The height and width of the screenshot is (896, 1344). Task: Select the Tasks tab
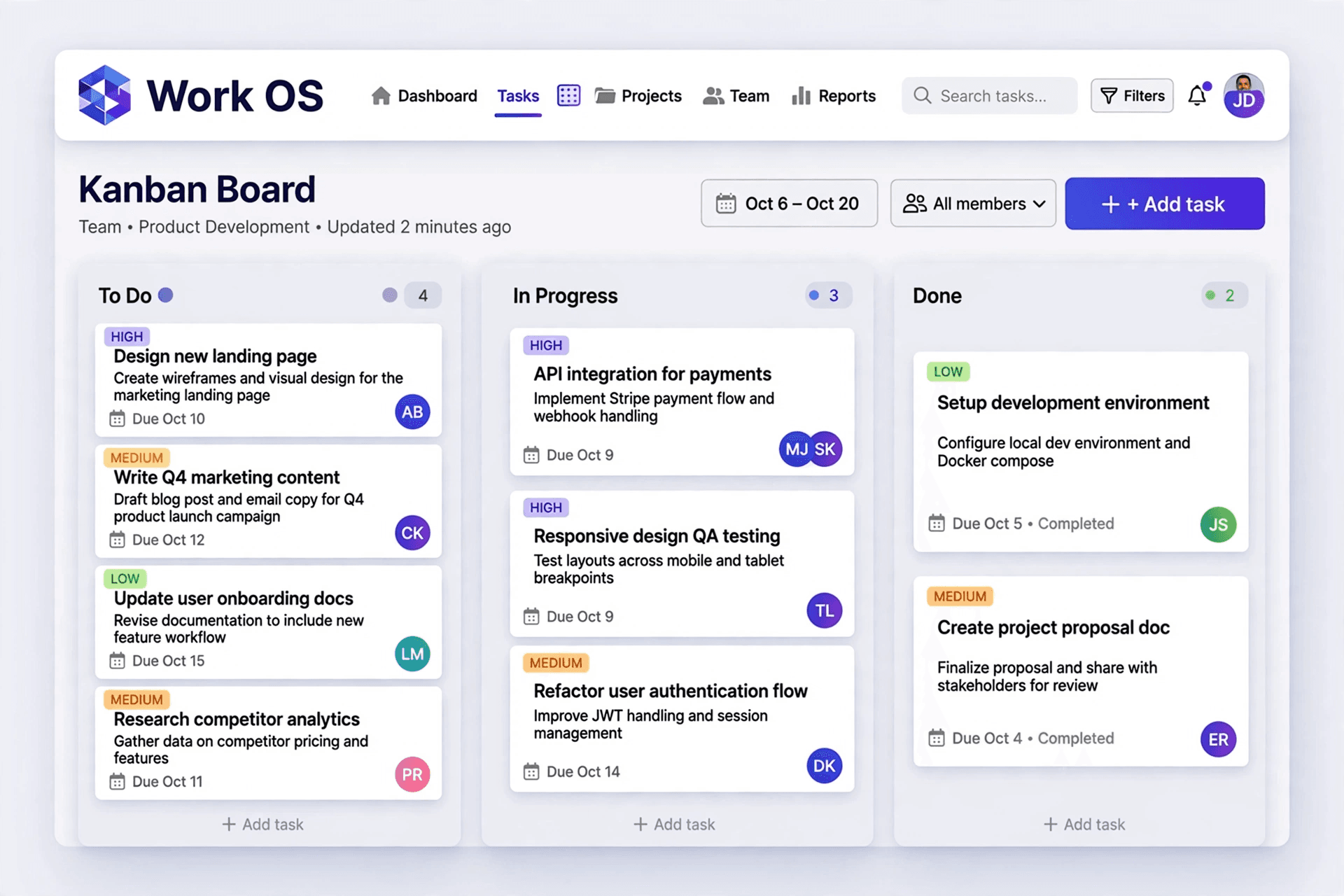pyautogui.click(x=518, y=96)
